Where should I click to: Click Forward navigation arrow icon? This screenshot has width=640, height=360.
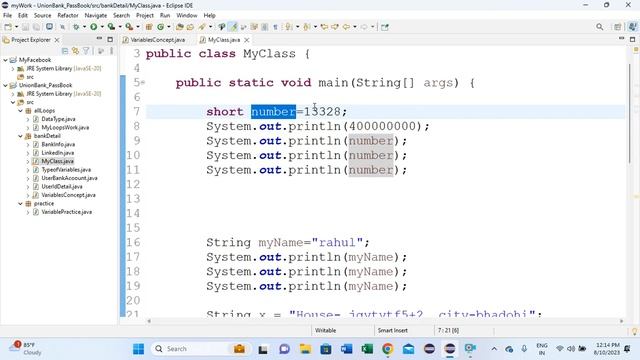coord(364,27)
